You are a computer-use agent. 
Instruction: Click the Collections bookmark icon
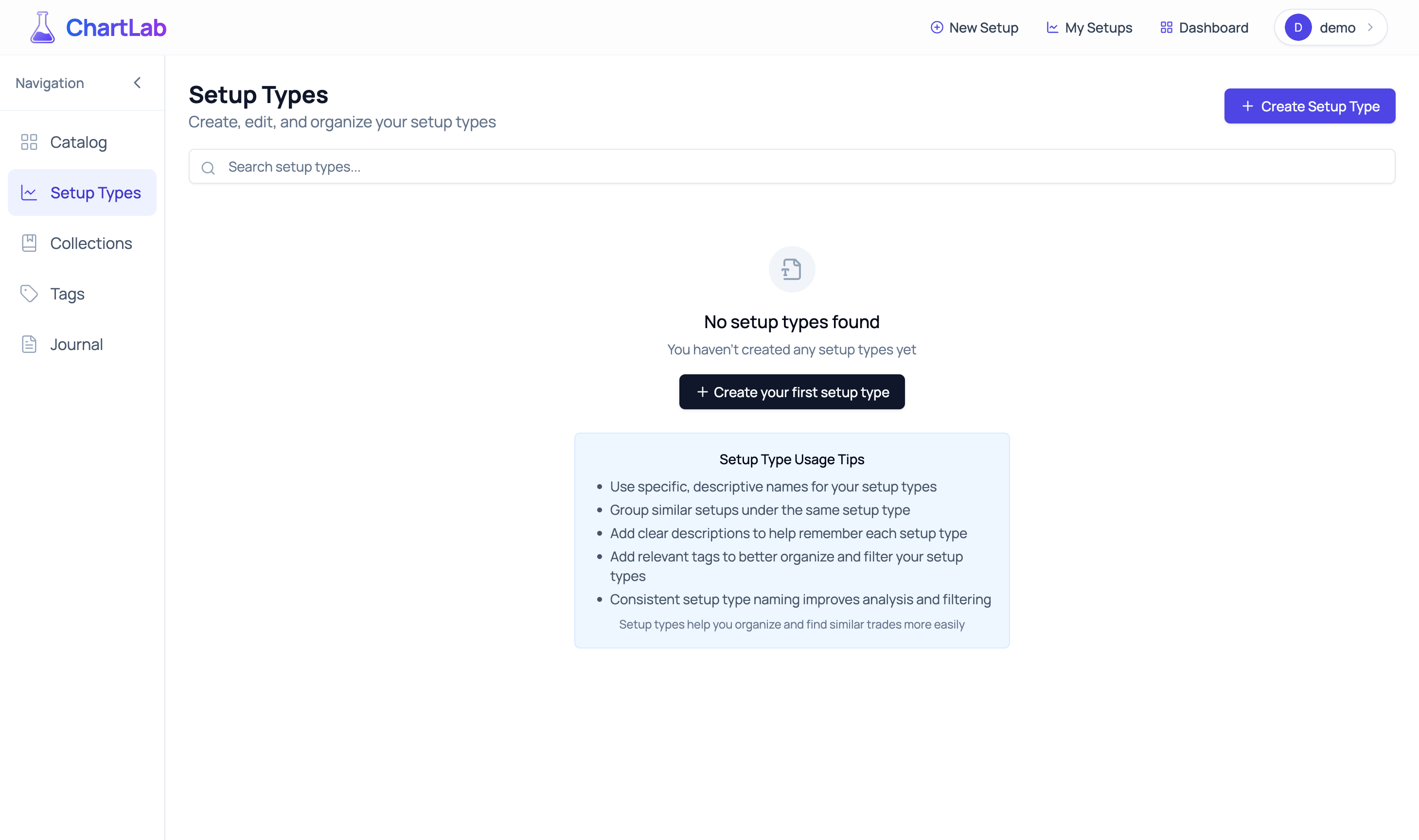(x=29, y=243)
